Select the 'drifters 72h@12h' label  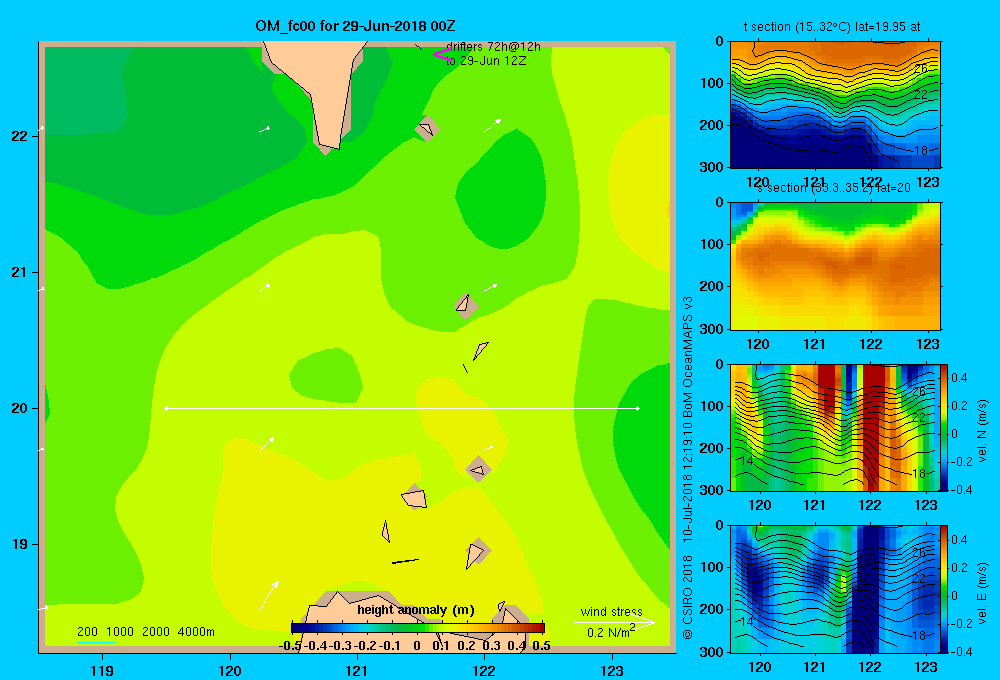(x=493, y=47)
